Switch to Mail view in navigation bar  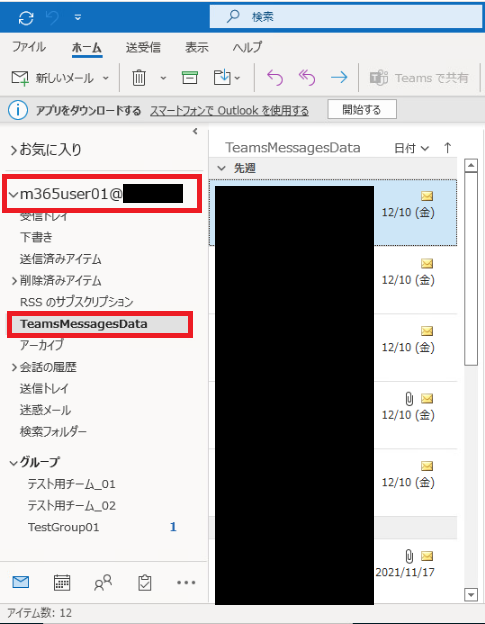tap(21, 582)
